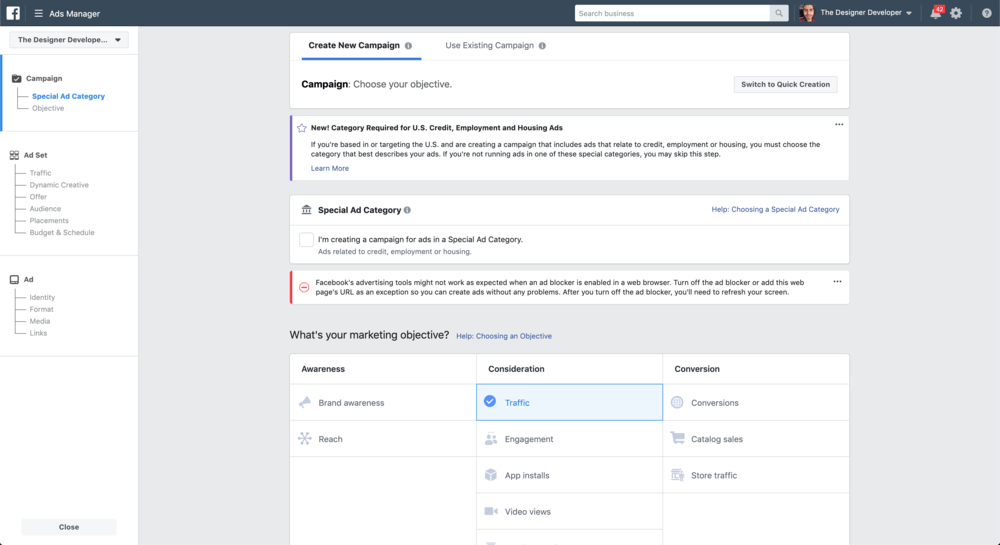1000x545 pixels.
Task: Switch to Use Existing Campaign tab
Action: (495, 46)
